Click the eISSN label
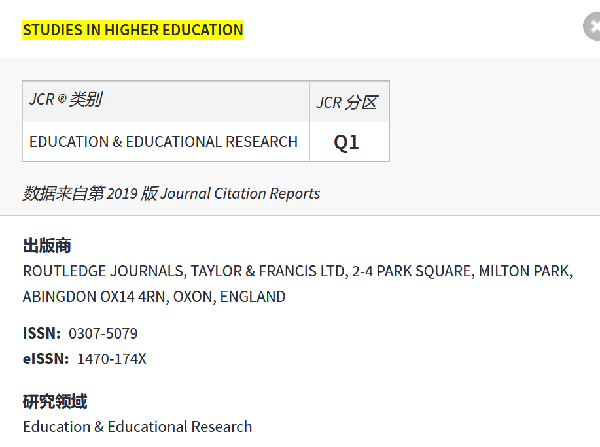The width and height of the screenshot is (600, 447). [x=46, y=359]
